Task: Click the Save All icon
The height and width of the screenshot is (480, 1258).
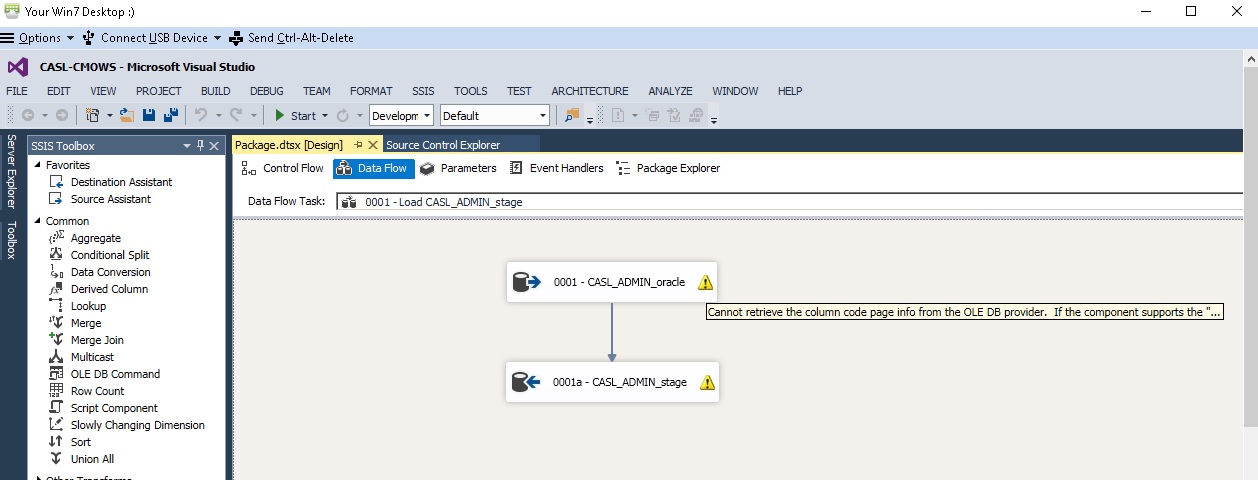Action: point(171,115)
